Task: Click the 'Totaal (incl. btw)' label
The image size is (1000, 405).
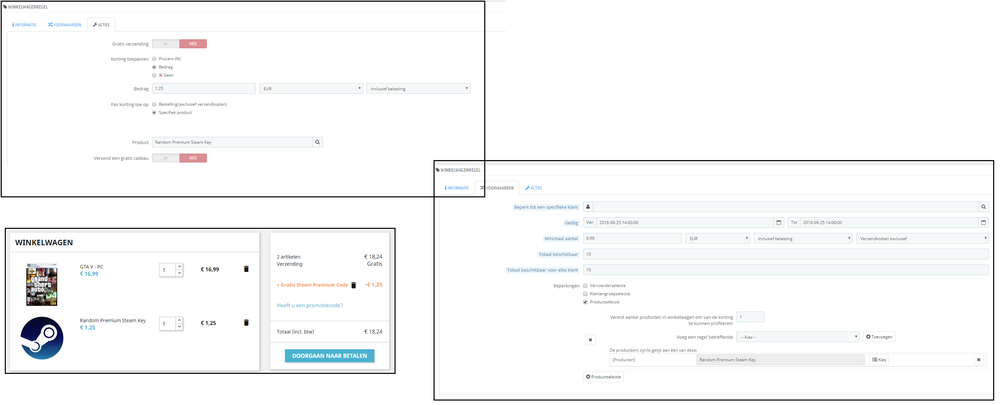Action: (295, 332)
